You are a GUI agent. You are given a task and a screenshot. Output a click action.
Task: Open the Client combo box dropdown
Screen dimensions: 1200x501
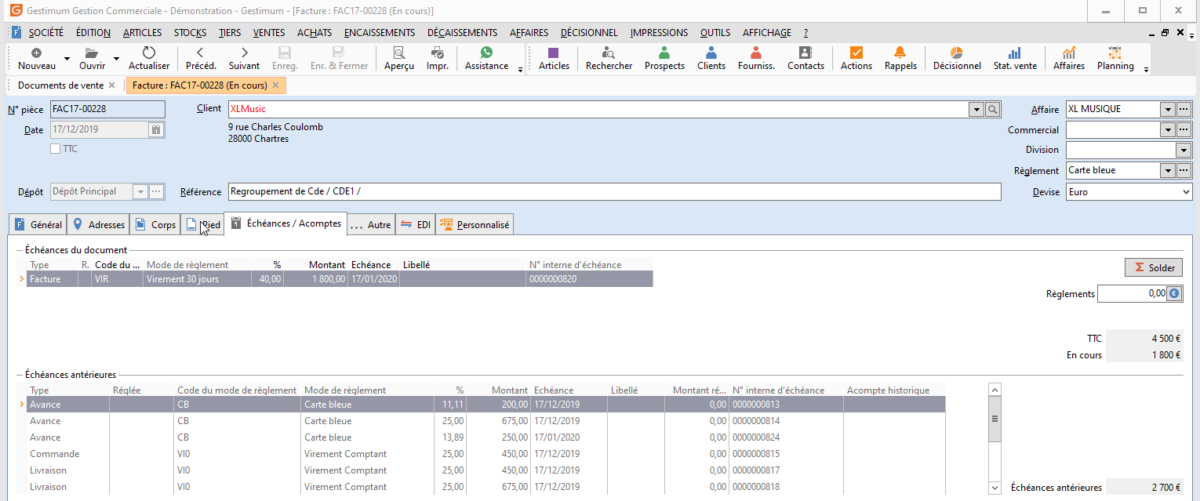977,109
